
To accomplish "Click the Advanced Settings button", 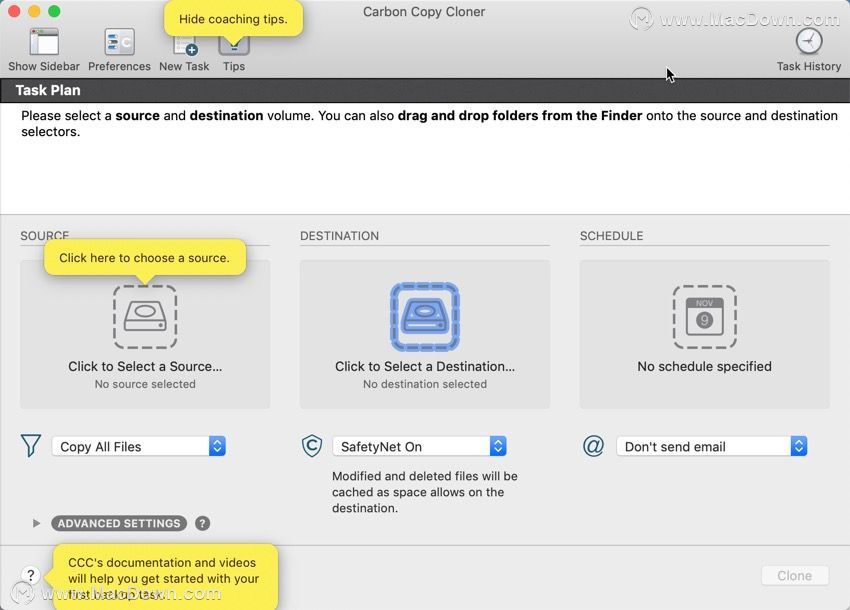I will pyautogui.click(x=119, y=523).
